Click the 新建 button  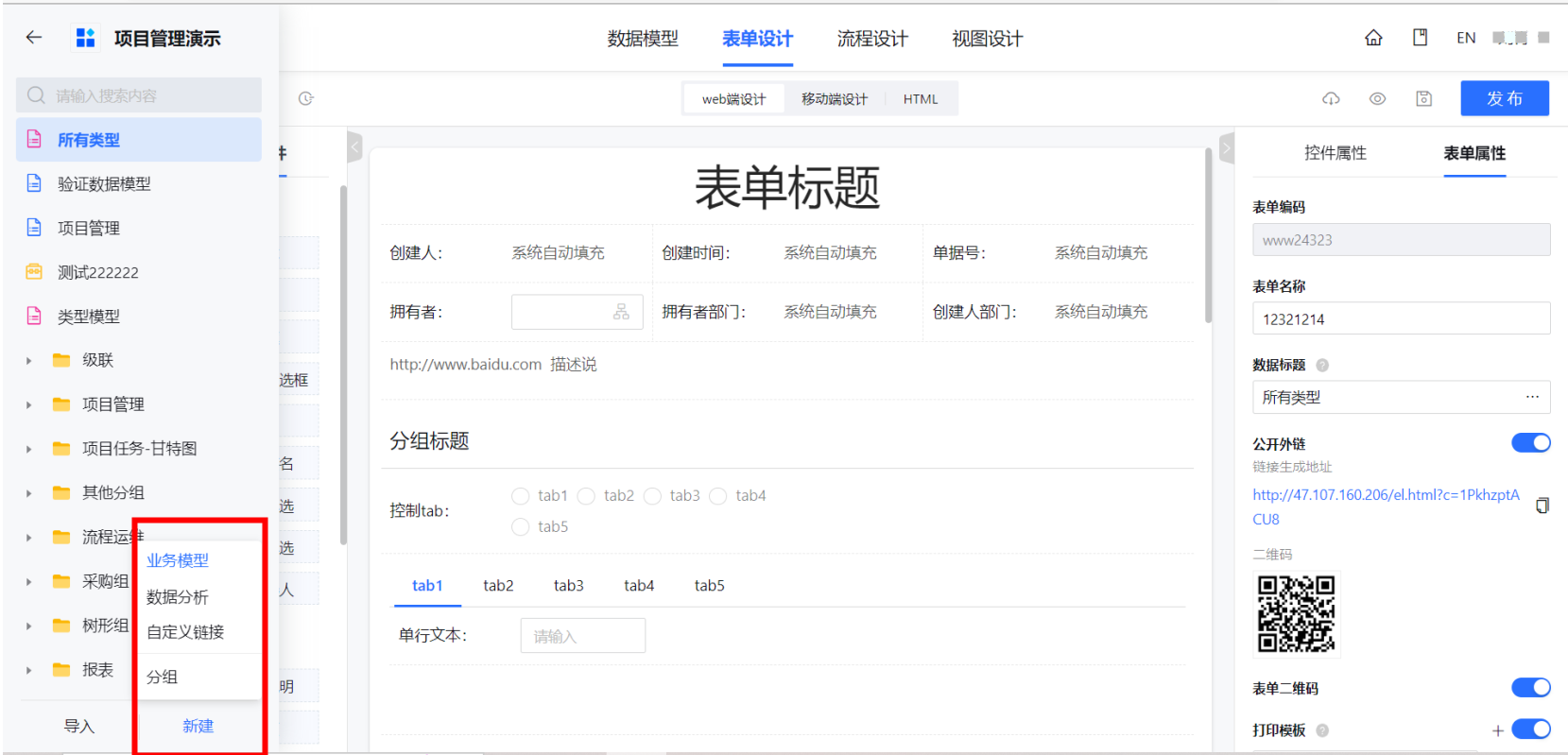point(198,726)
